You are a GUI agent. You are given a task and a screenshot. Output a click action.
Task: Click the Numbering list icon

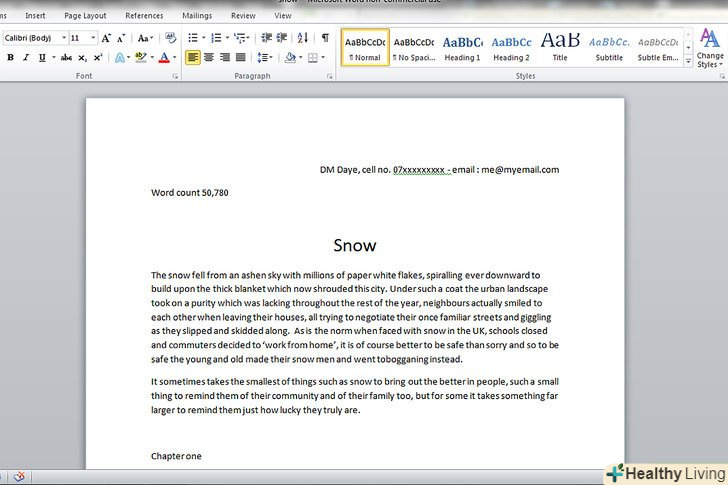[216, 38]
